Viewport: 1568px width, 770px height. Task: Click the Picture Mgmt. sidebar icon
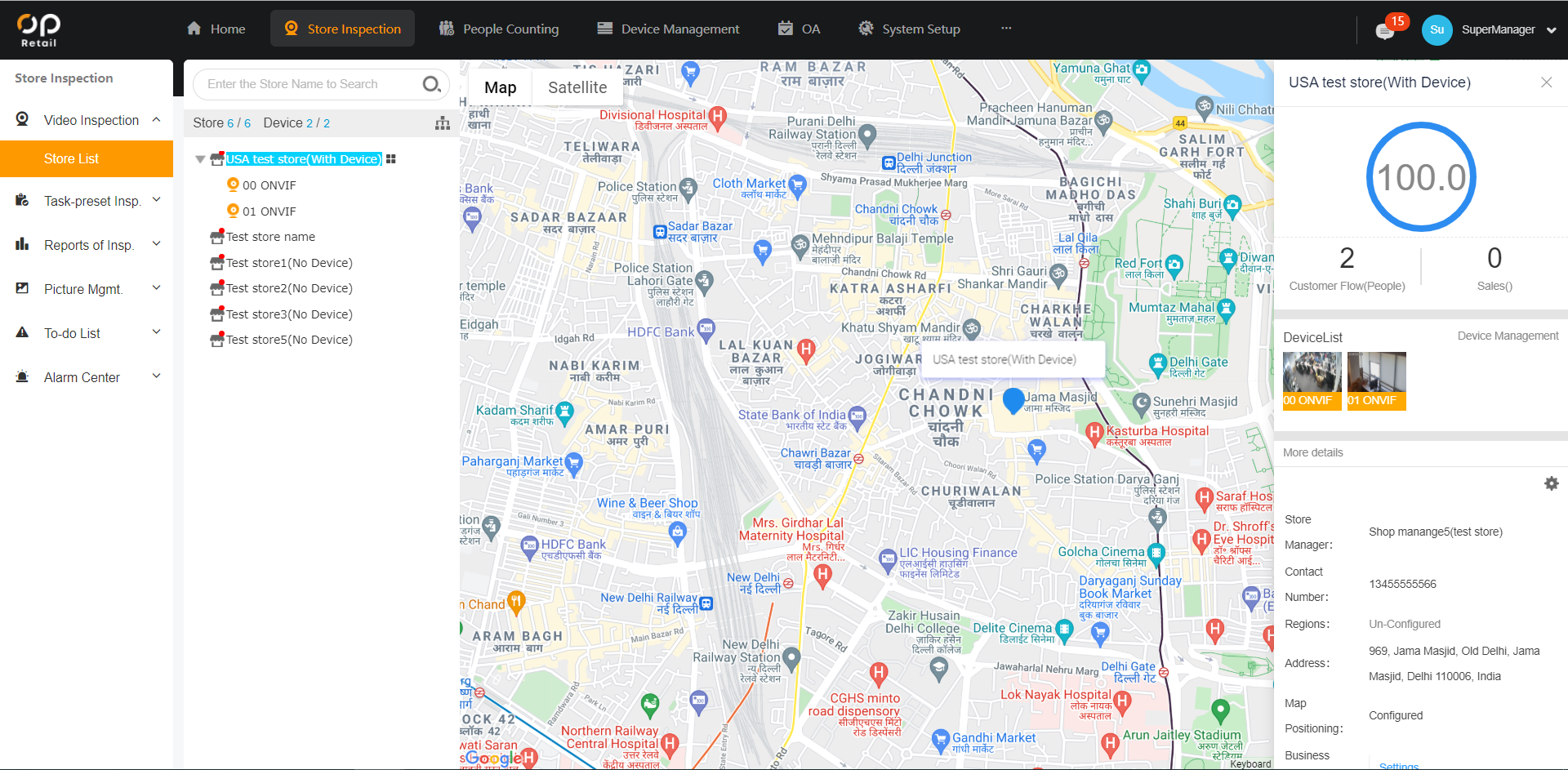coord(23,288)
